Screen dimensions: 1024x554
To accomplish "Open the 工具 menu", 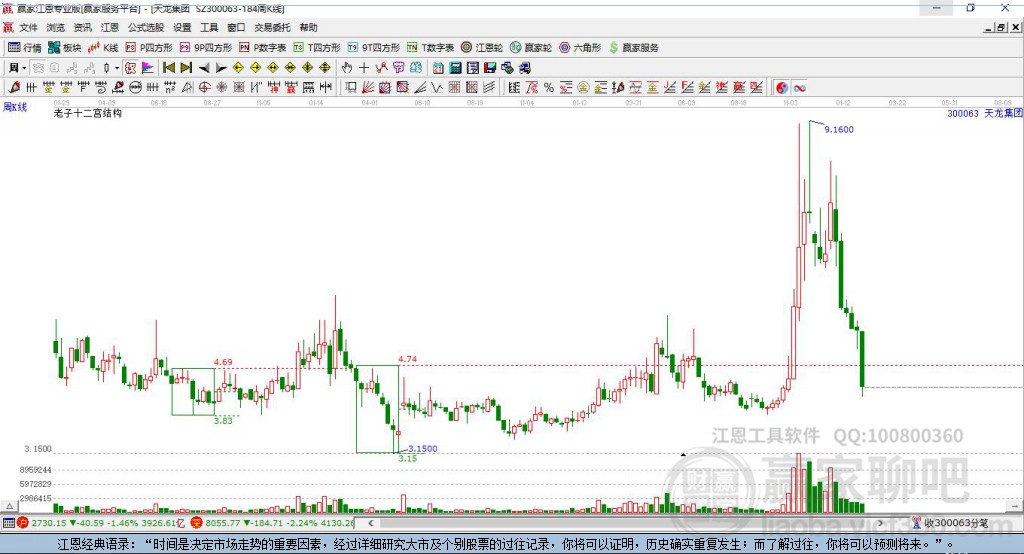I will point(209,27).
